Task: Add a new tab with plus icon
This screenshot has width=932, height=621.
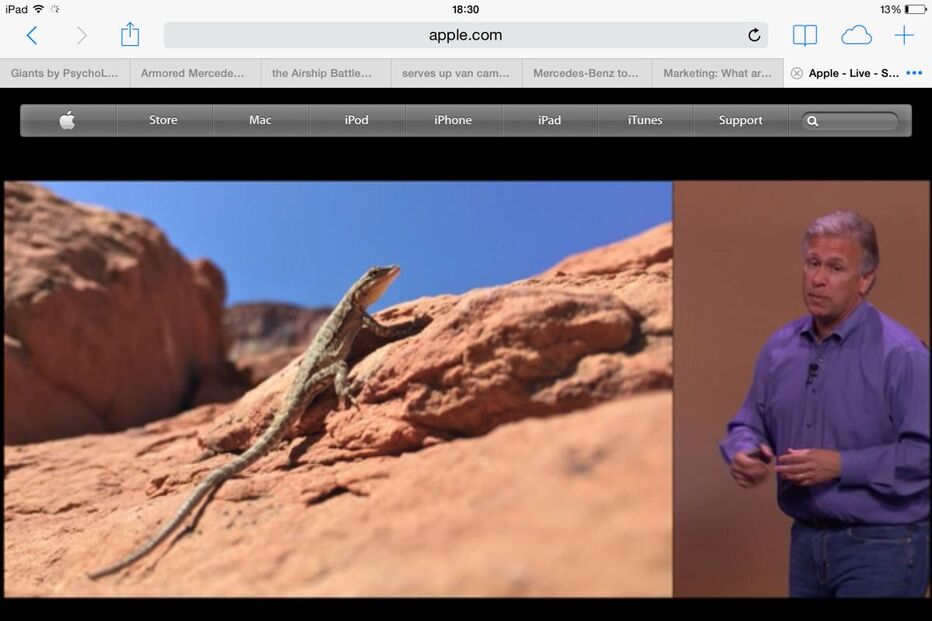Action: pos(904,36)
